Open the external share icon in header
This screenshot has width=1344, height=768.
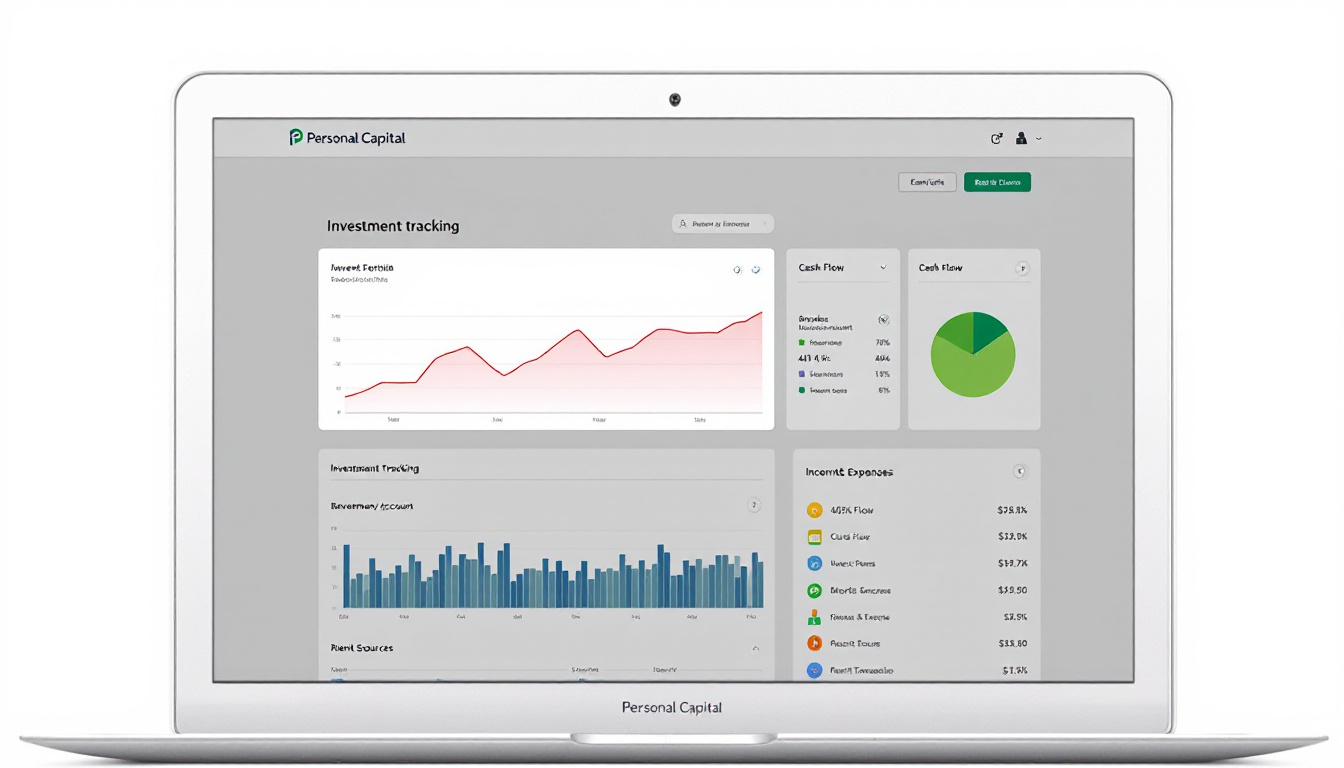(x=996, y=138)
